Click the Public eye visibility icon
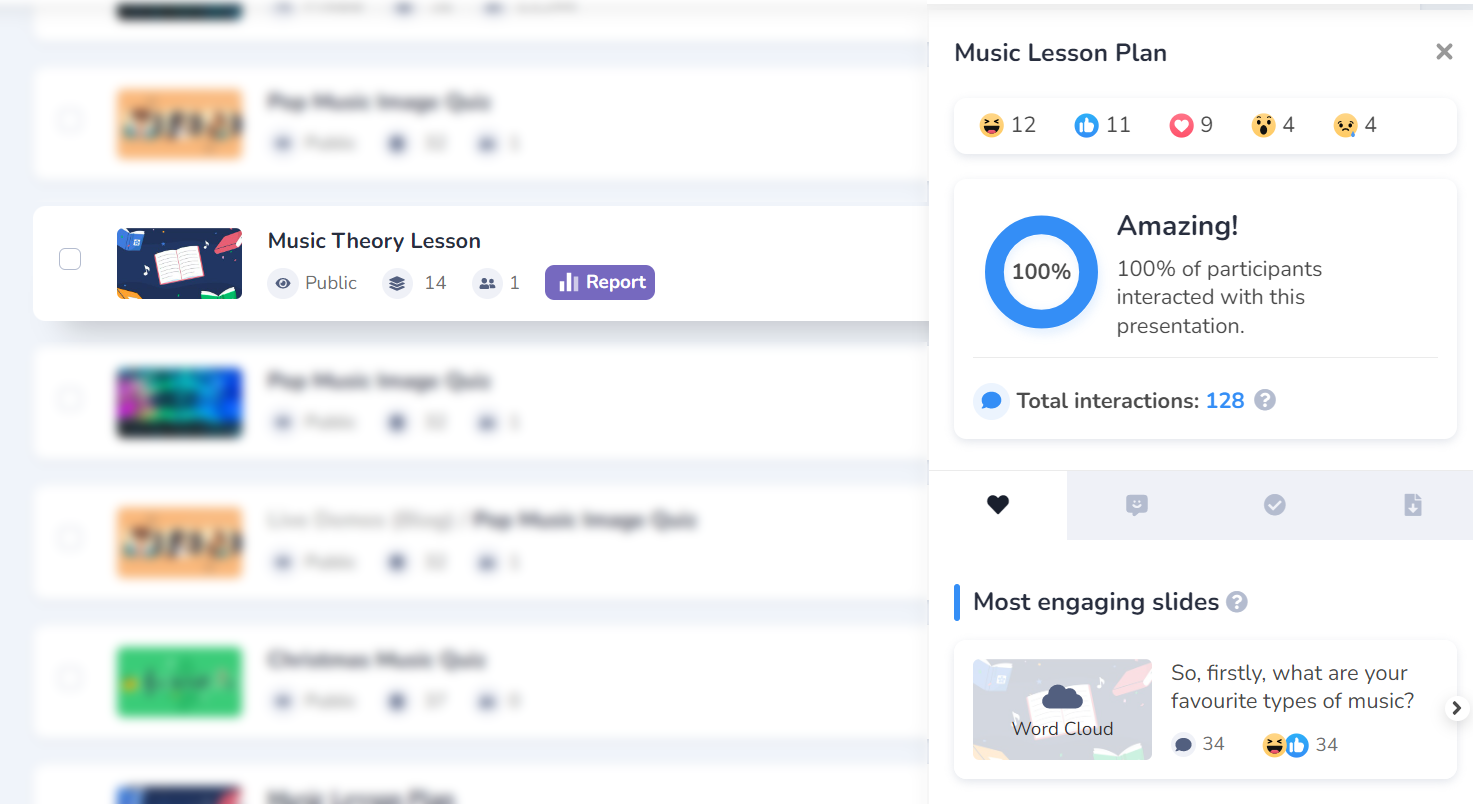Image resolution: width=1473 pixels, height=804 pixels. (283, 283)
